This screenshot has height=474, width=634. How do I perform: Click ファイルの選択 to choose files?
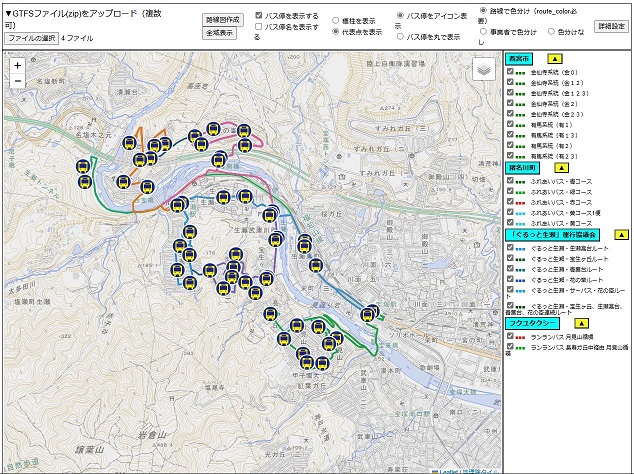pos(32,37)
